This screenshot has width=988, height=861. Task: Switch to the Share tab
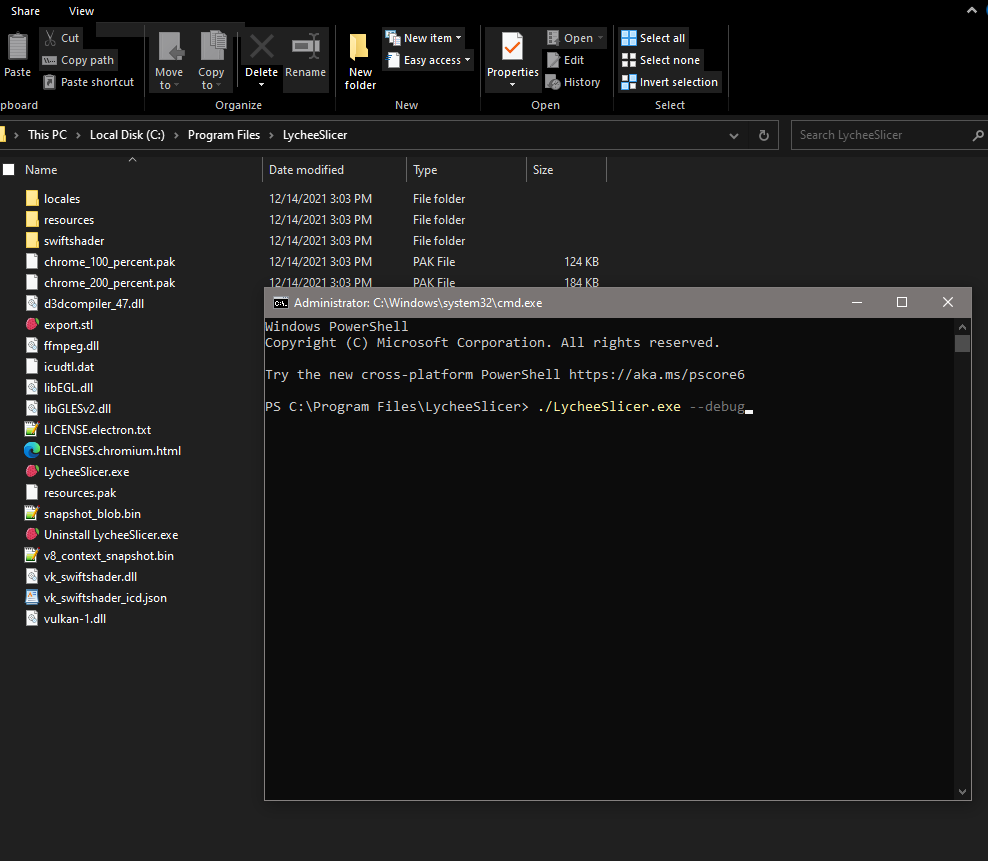pos(25,11)
